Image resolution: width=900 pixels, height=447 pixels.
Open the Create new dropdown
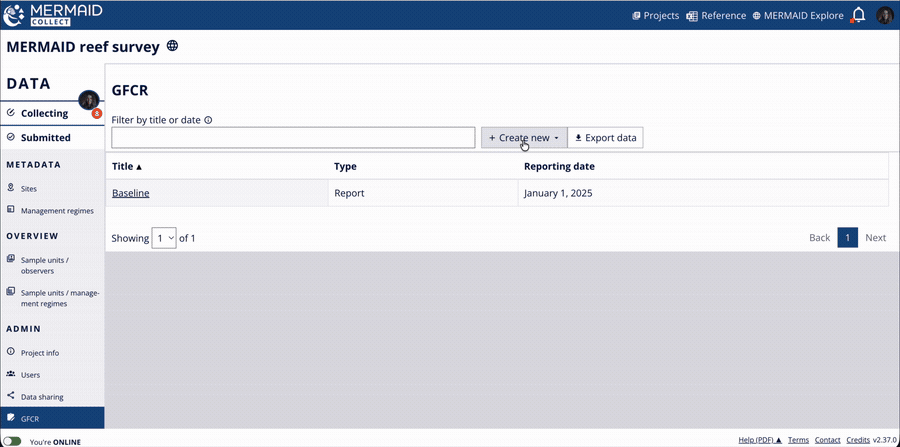pyautogui.click(x=524, y=138)
